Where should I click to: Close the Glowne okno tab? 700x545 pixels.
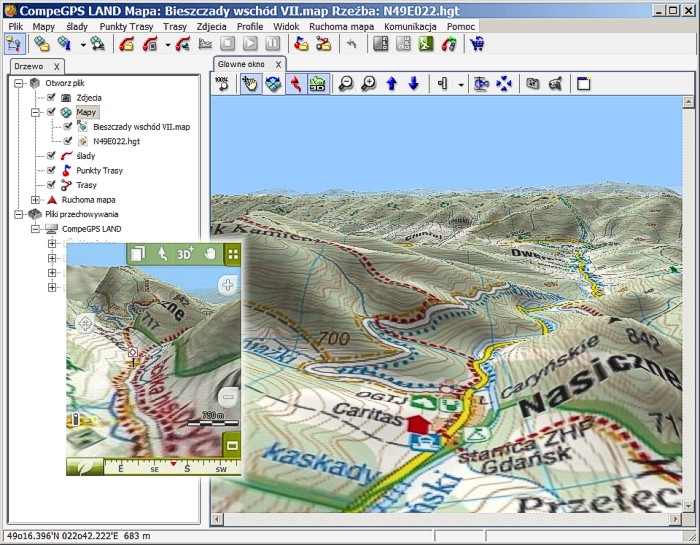[278, 65]
